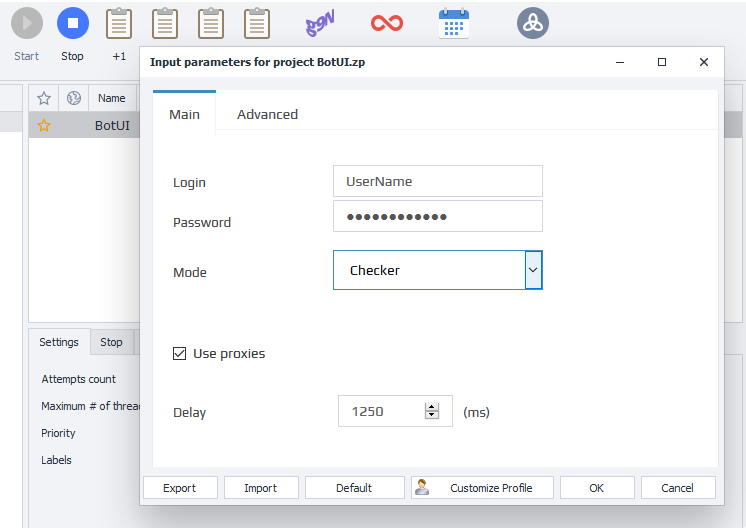Screen dimensions: 746x528
Task: Open the purple captcha icon in toolbar
Action: (x=320, y=23)
